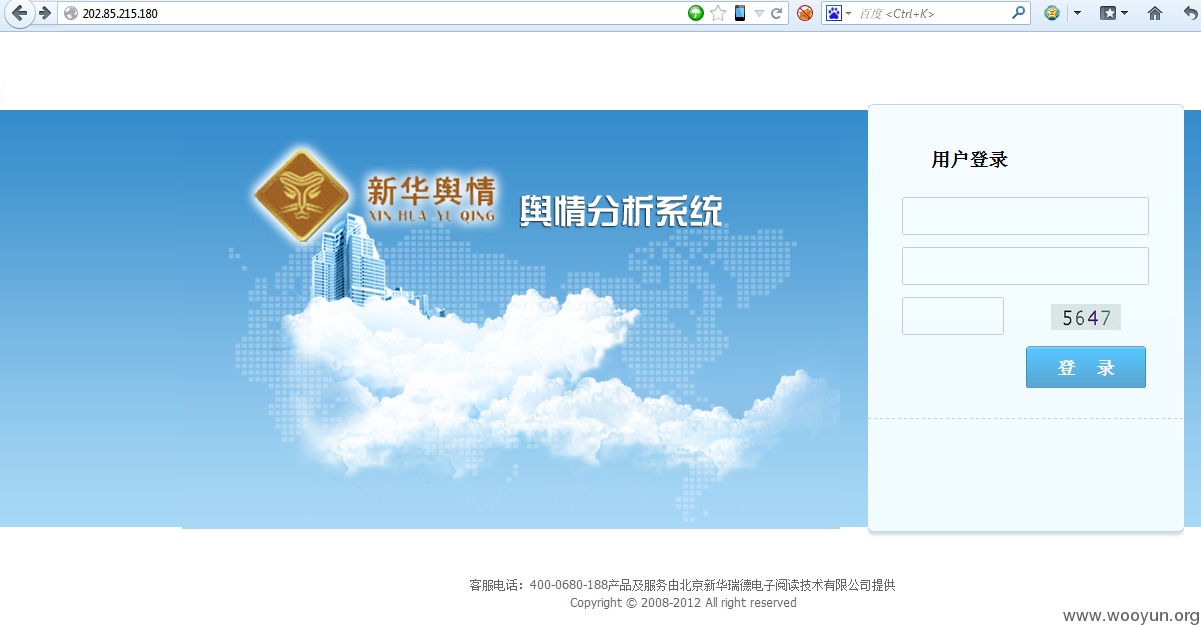The width and height of the screenshot is (1201, 625).
Task: Click the browser forward arrow button
Action: click(x=44, y=13)
